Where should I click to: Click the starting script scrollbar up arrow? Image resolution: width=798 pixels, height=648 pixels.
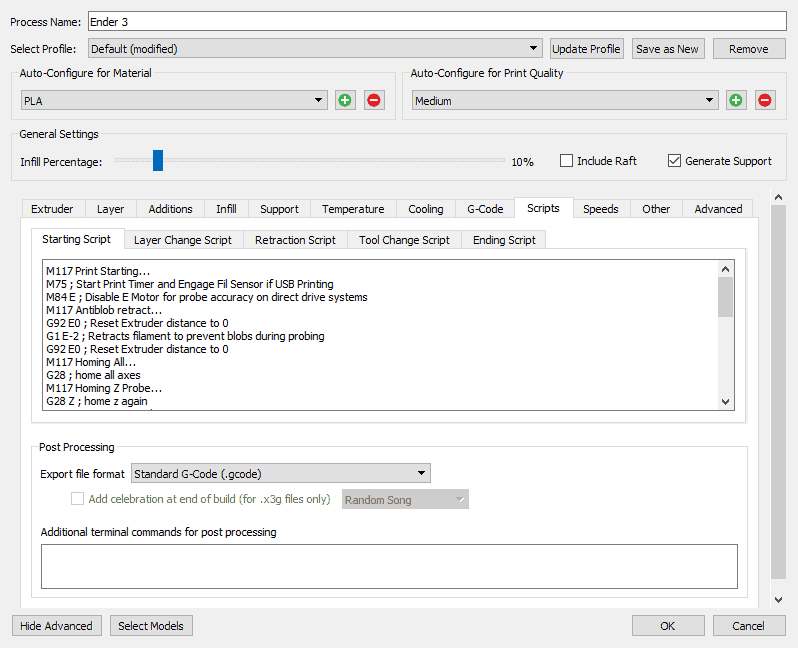(x=726, y=269)
